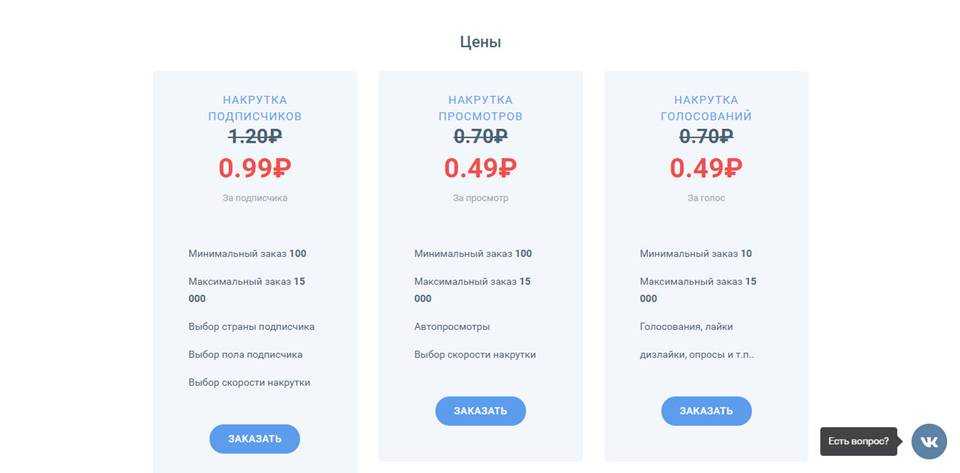
Task: Click the "Автопросмотры" feature line
Action: click(x=452, y=327)
